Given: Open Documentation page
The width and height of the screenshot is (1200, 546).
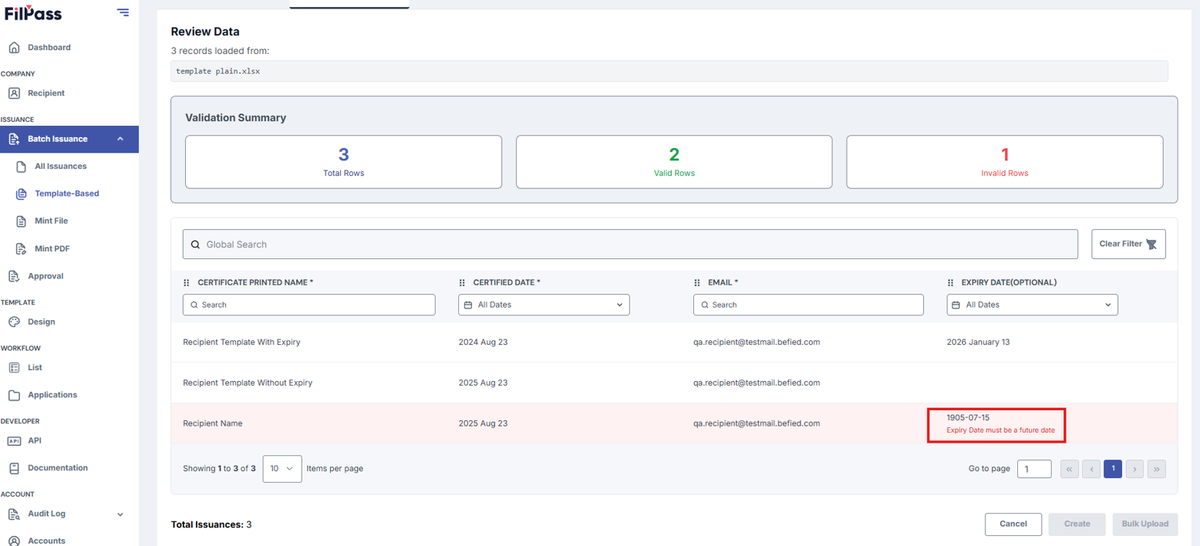Looking at the screenshot, I should click(x=57, y=468).
